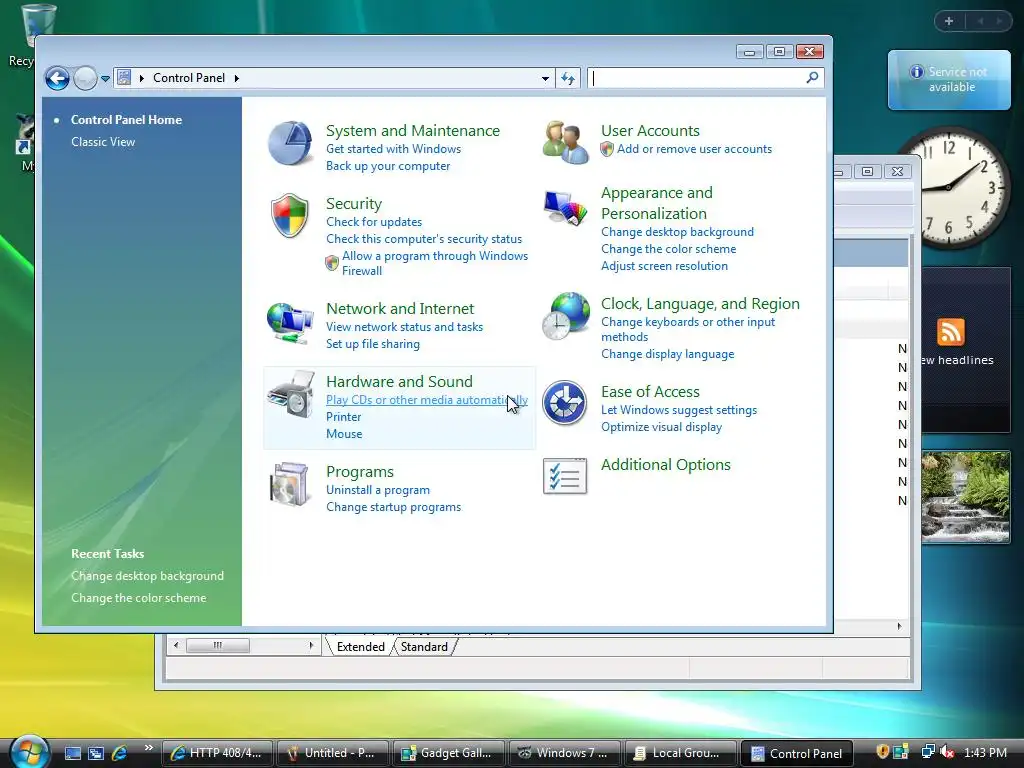Click the Control Panel icon in address bar
Screen dimensions: 1024x768
tap(124, 78)
